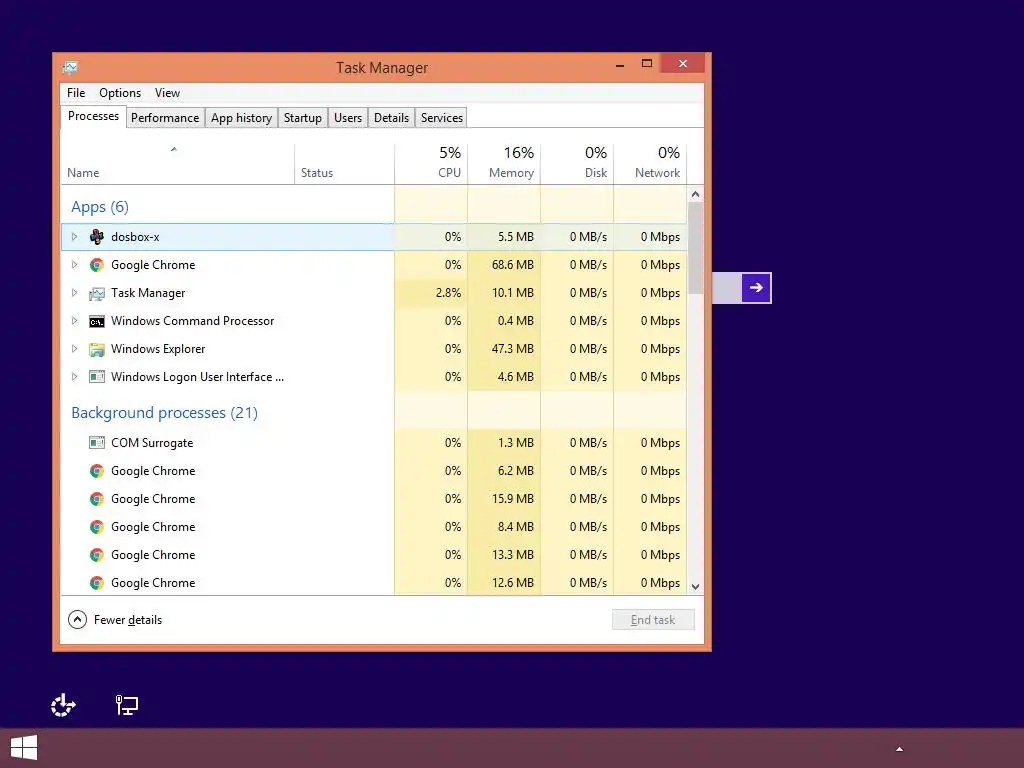Sort by the Disk column header

click(577, 163)
